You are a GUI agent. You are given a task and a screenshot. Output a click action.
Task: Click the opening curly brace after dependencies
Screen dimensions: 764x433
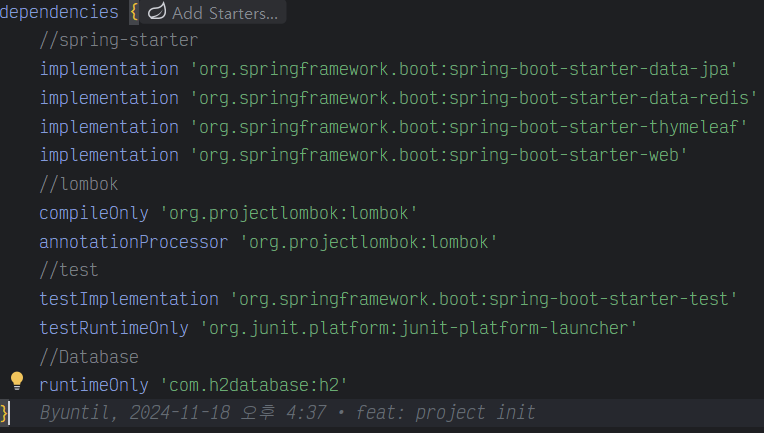134,13
